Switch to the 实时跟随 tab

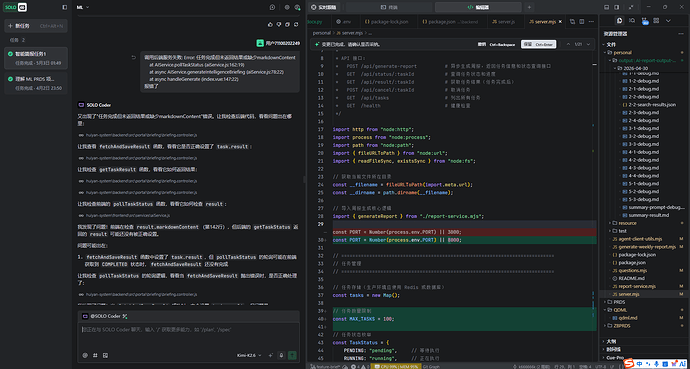click(323, 7)
